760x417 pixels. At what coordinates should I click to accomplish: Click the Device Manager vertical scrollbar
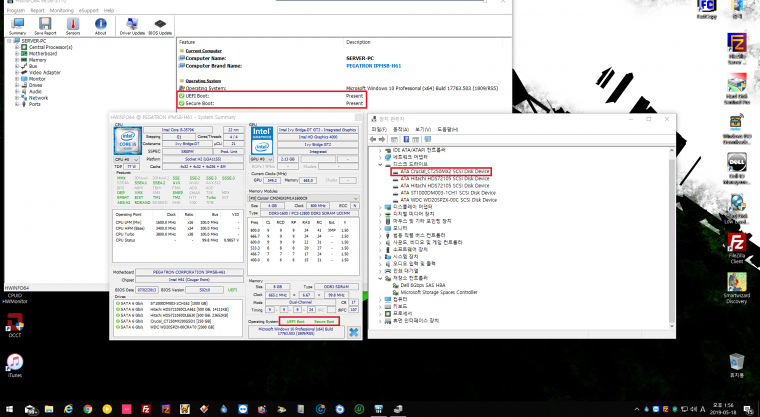pyautogui.click(x=671, y=239)
